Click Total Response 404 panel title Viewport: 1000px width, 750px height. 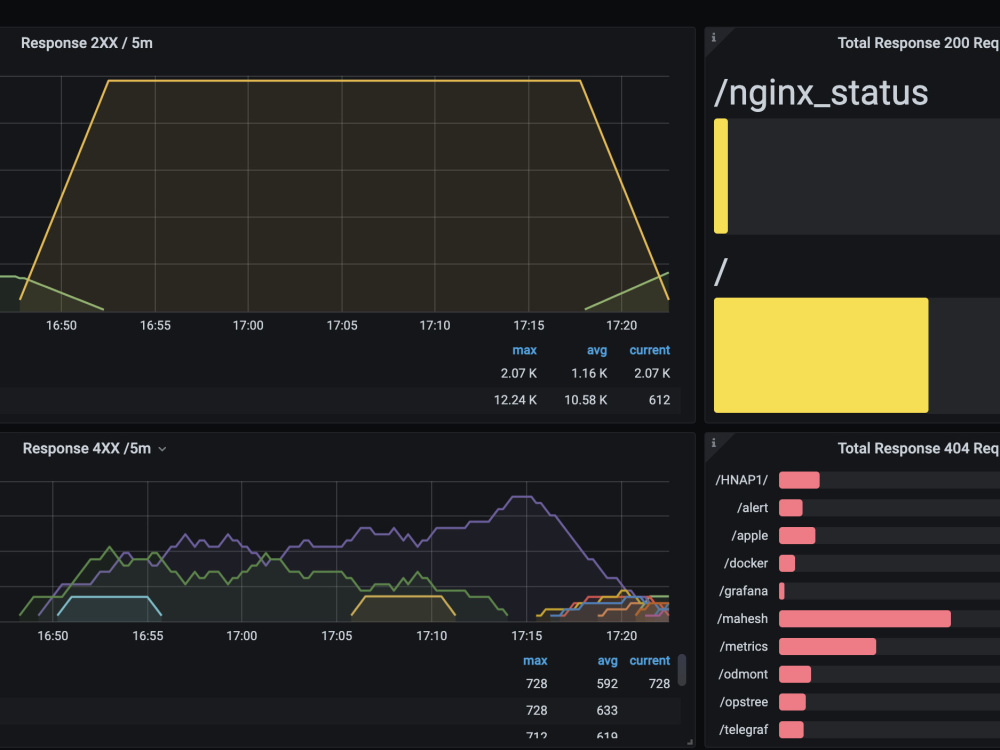(x=918, y=448)
